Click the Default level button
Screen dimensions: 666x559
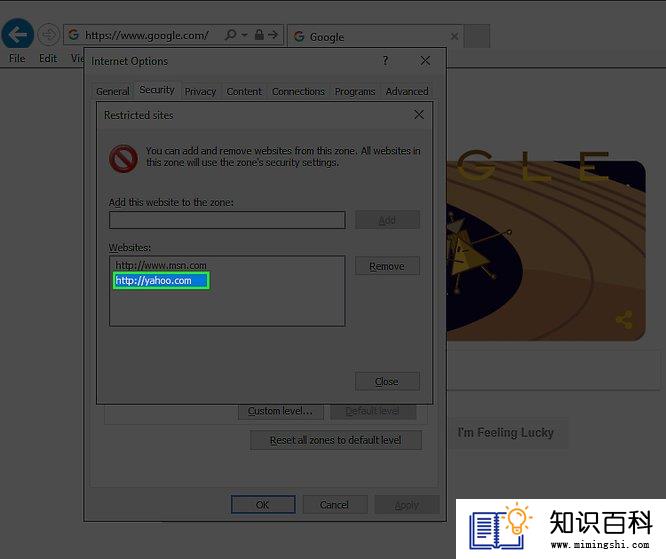[x=373, y=411]
